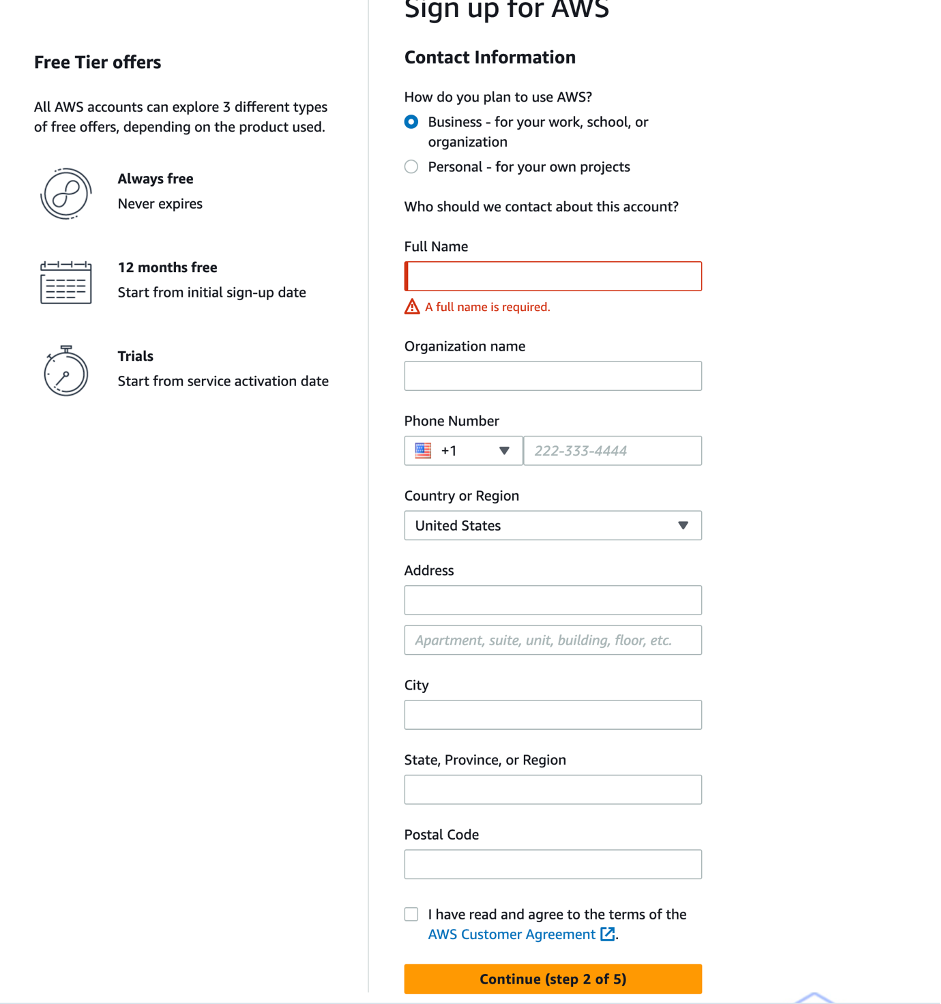
Task: Click the phone number input field
Action: (612, 451)
